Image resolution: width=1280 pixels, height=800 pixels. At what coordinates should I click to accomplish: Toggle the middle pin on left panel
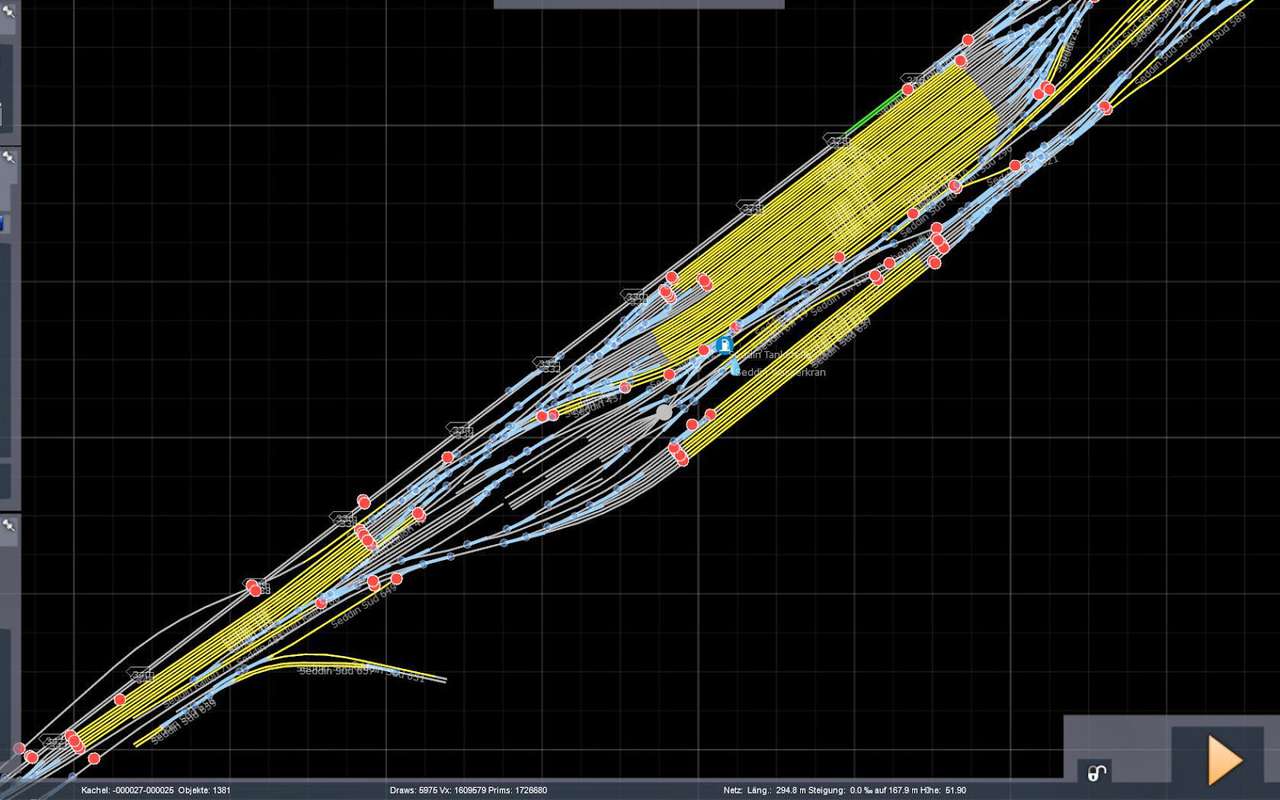coord(9,158)
